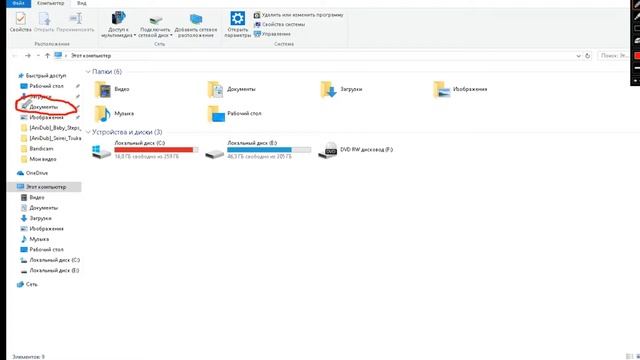Click the Bandicam red record button
Screen dimensions: 640x360
coord(637,55)
